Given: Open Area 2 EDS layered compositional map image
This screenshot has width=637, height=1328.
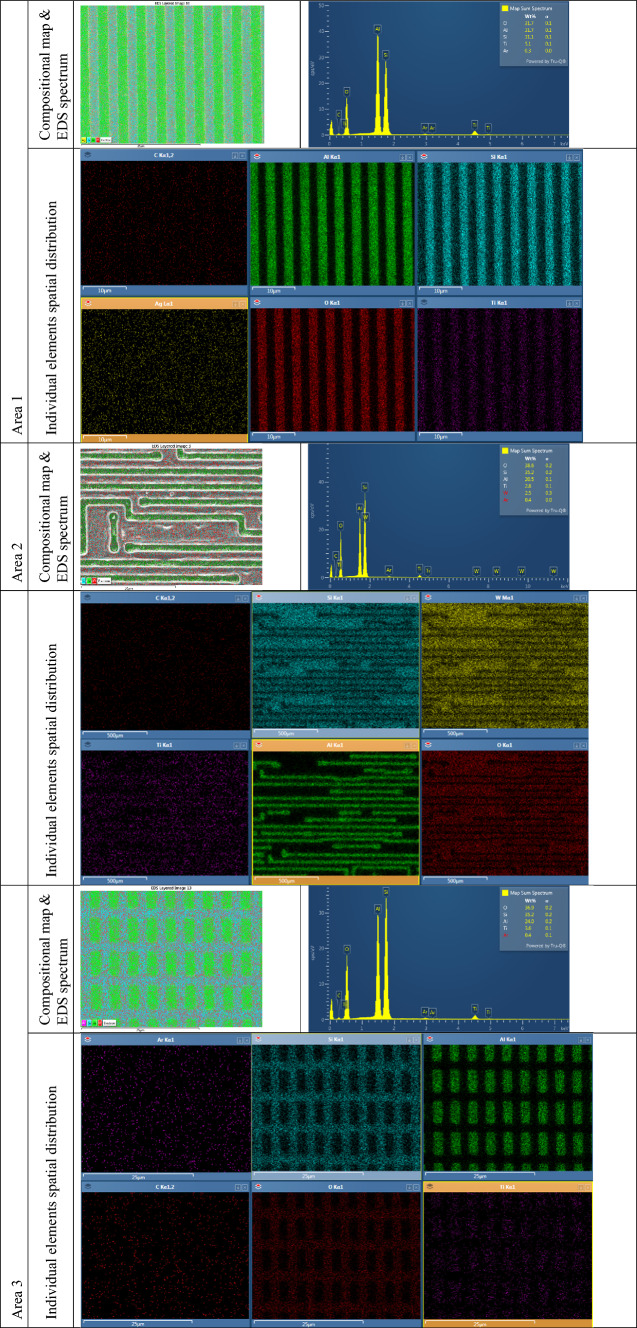Looking at the screenshot, I should pos(171,517).
